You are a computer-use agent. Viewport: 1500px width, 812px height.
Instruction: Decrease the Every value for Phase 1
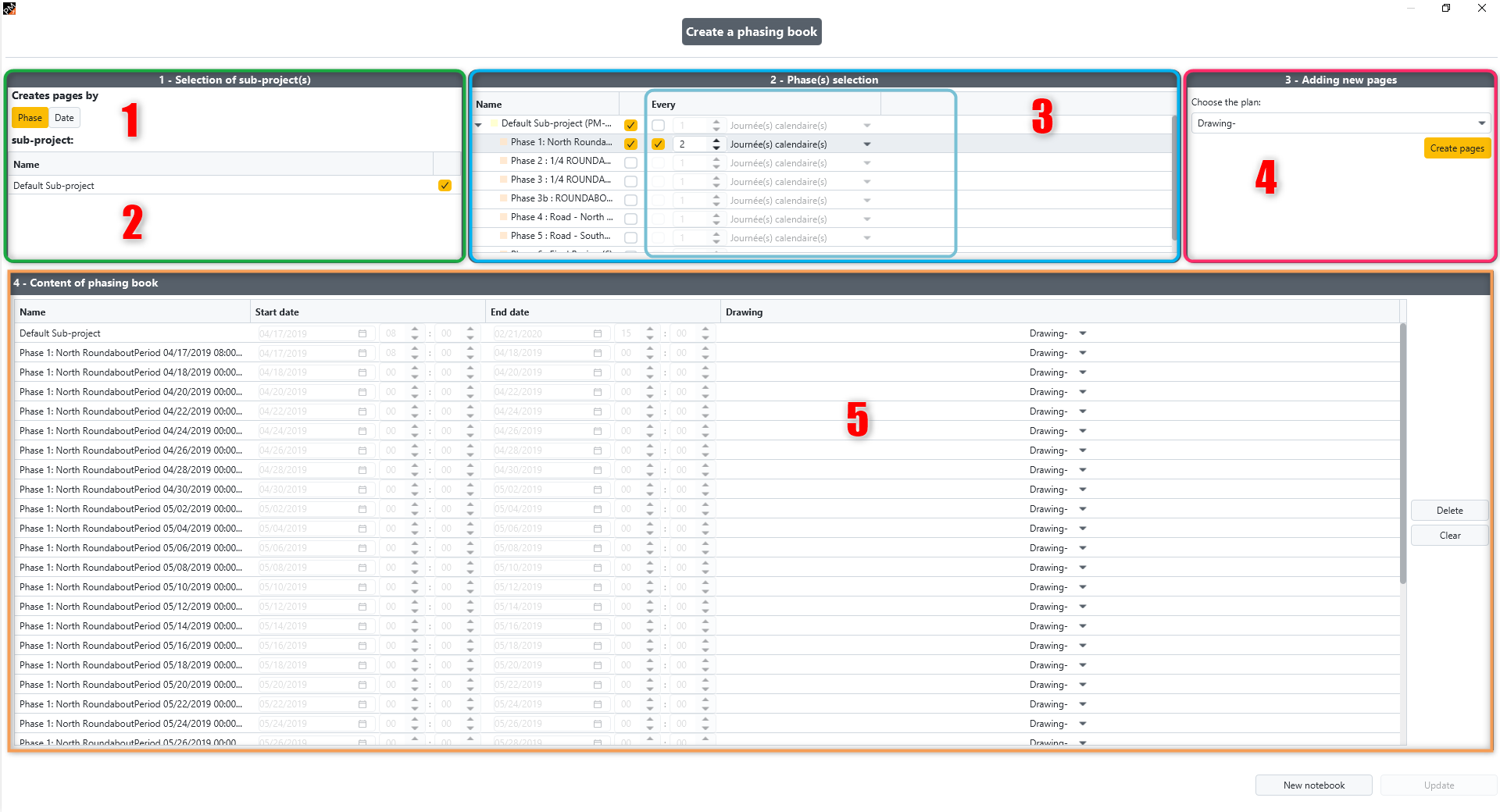pos(716,148)
